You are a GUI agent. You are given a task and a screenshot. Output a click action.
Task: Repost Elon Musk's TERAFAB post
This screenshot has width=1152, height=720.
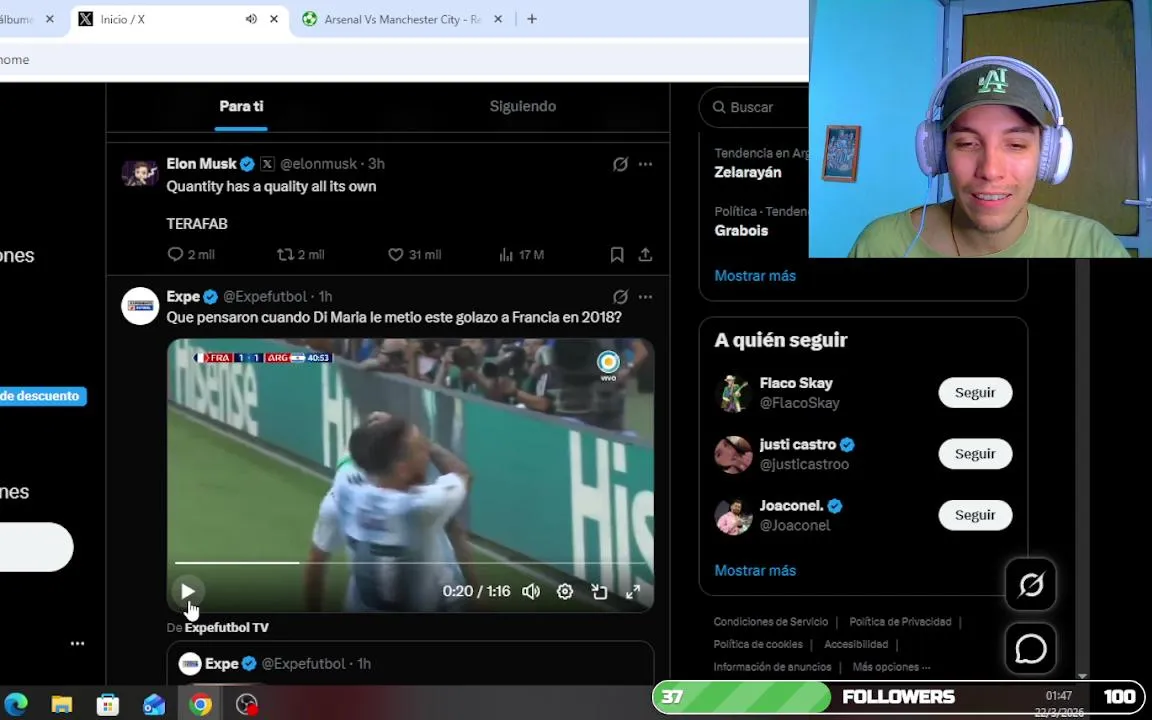(x=300, y=255)
